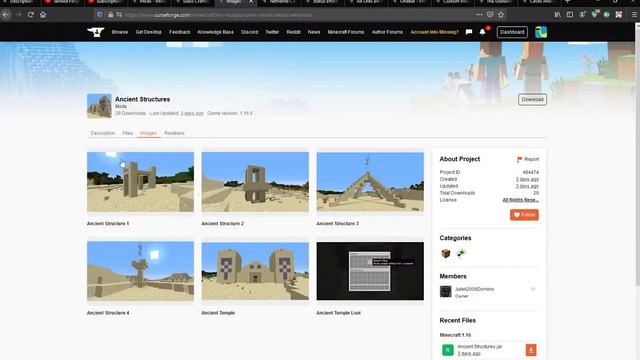Open the News nav link
640x360 pixels.
click(314, 32)
